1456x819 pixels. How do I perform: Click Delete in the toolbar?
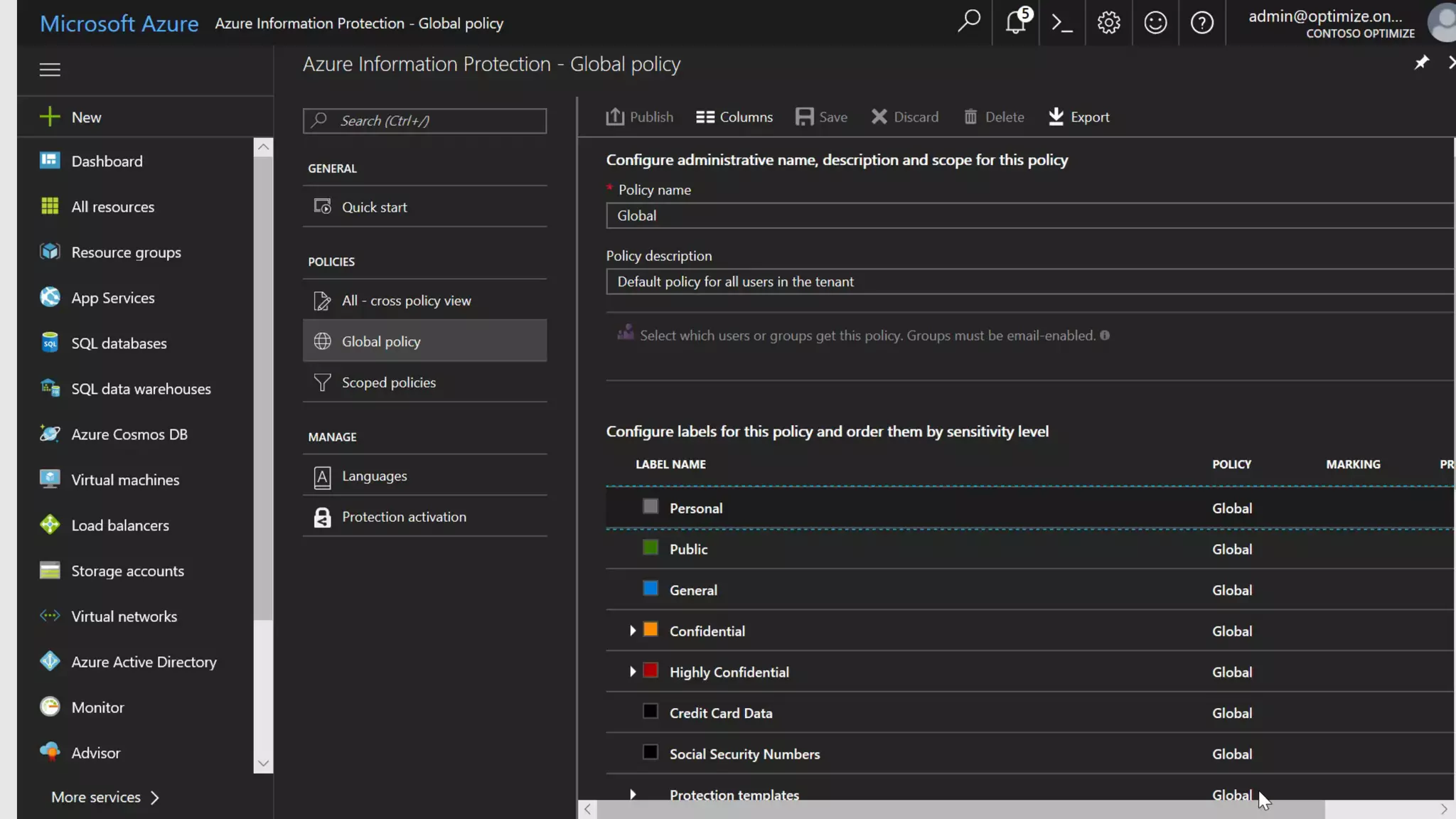click(x=993, y=117)
